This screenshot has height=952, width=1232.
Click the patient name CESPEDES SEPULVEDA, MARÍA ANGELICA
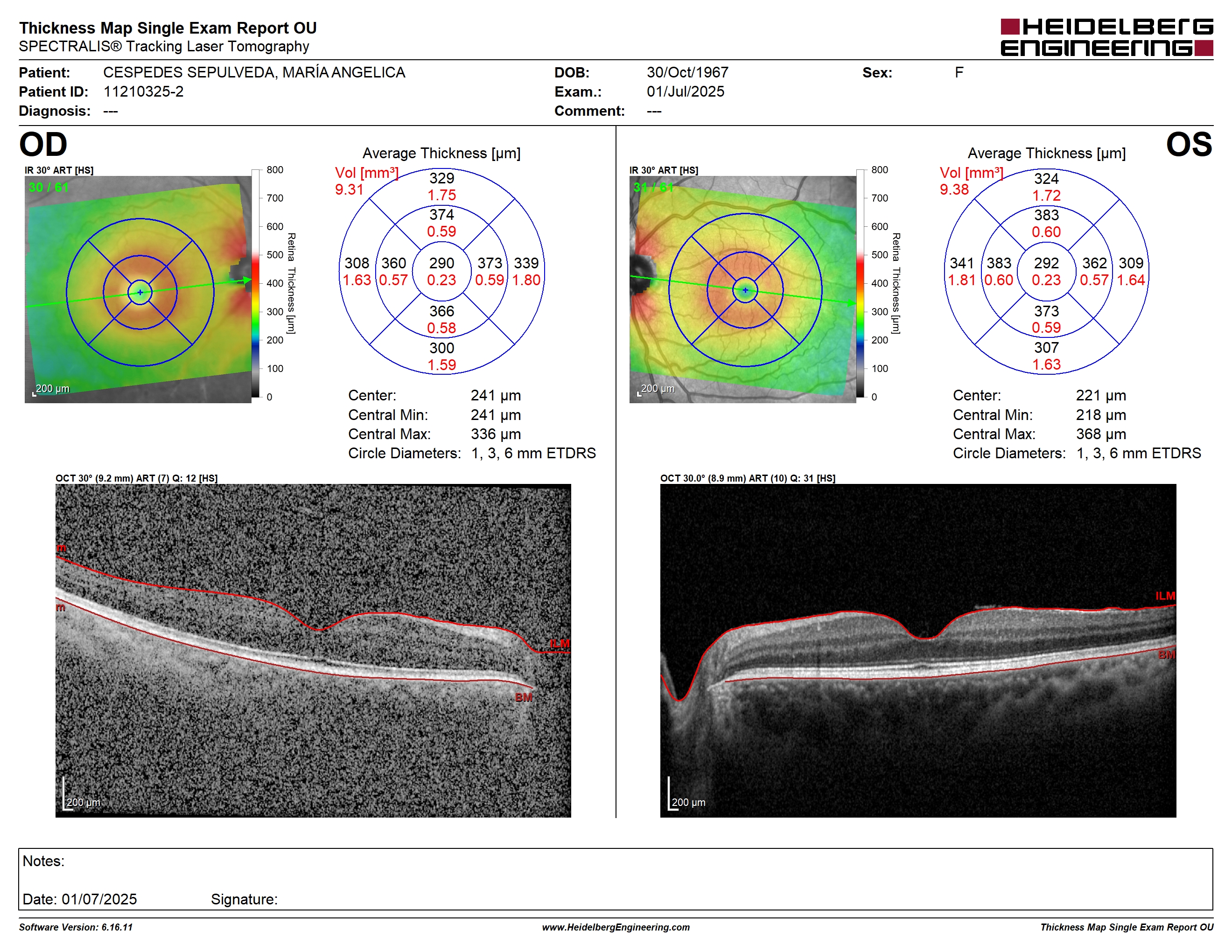[254, 72]
